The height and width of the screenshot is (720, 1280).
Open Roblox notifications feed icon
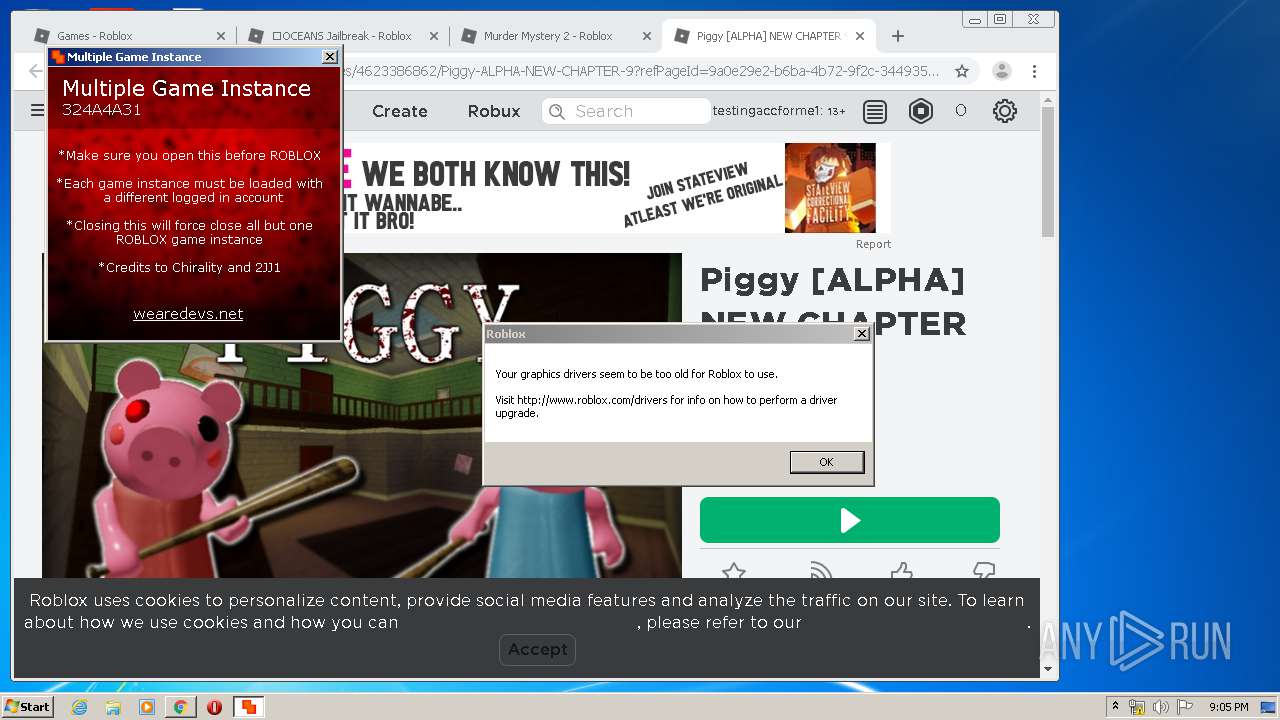pyautogui.click(x=875, y=111)
